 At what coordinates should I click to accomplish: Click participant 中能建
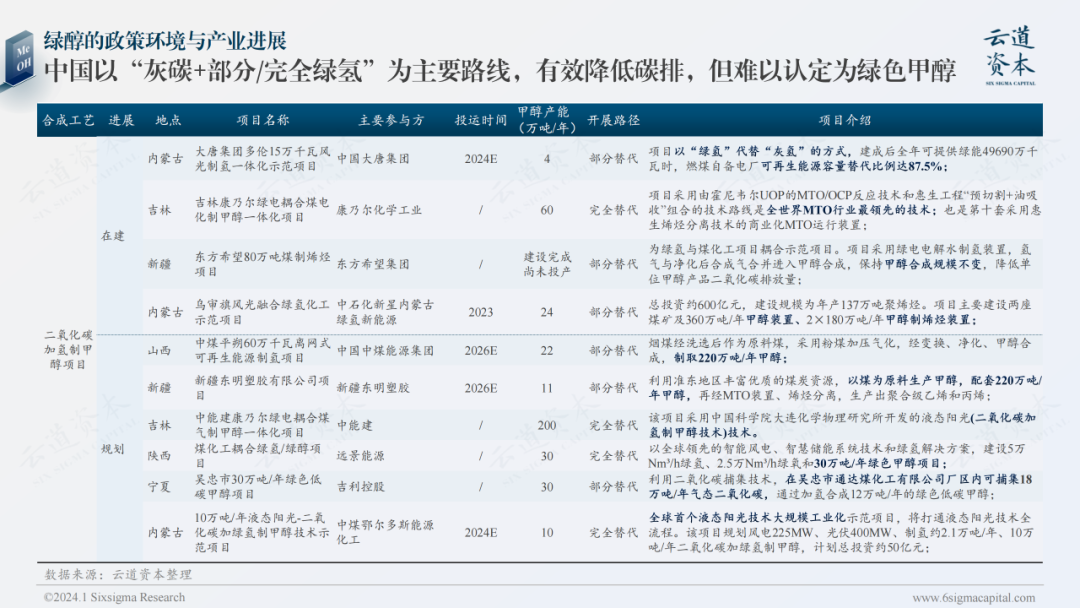pyautogui.click(x=354, y=426)
